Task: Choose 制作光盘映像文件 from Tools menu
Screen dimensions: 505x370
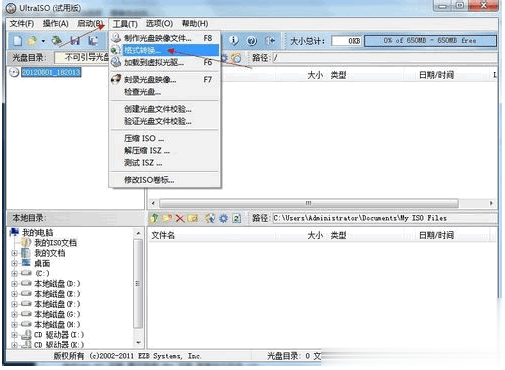Action: (x=165, y=38)
